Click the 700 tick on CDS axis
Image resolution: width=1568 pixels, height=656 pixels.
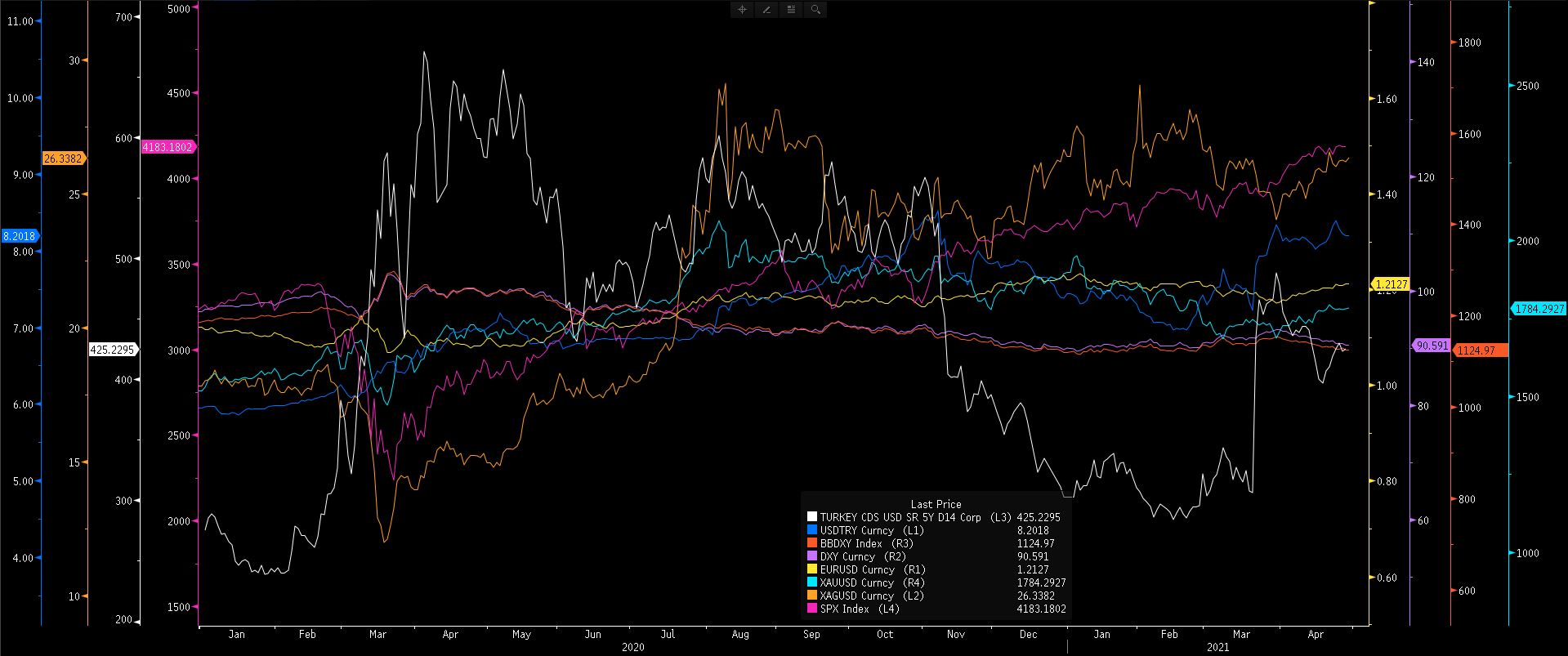pos(124,17)
